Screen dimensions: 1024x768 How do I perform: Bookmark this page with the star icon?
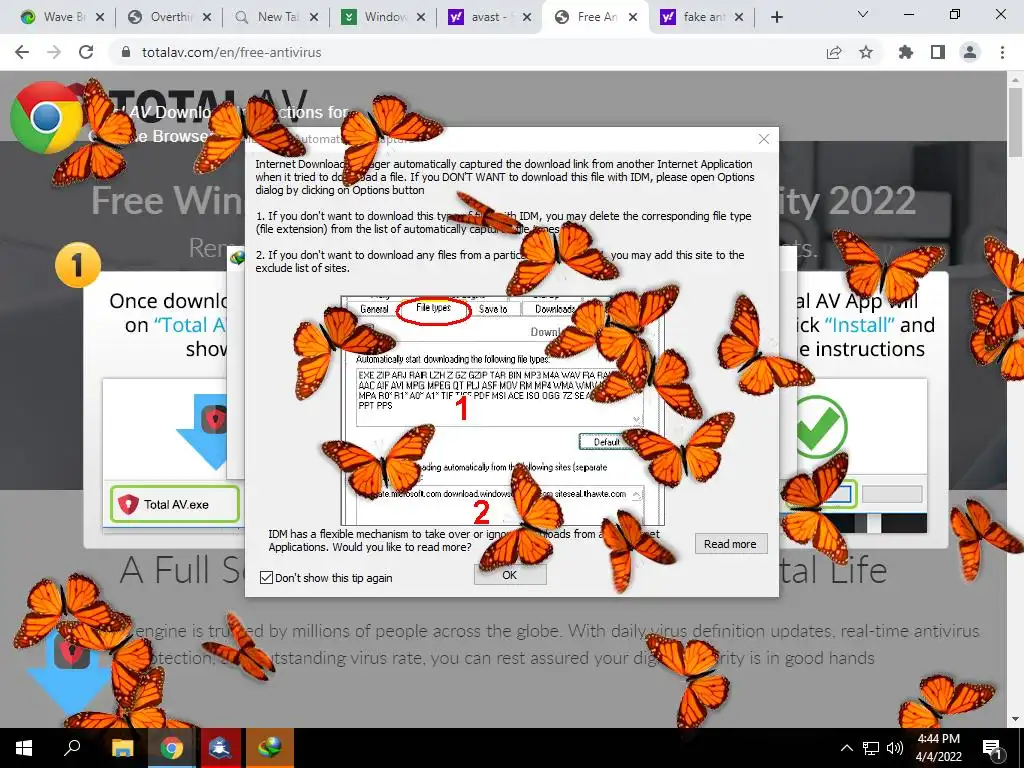(866, 52)
